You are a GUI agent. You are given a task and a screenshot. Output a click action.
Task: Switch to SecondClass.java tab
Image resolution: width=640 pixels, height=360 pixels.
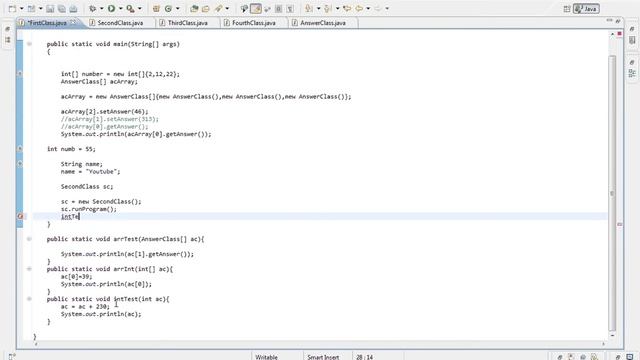point(120,23)
